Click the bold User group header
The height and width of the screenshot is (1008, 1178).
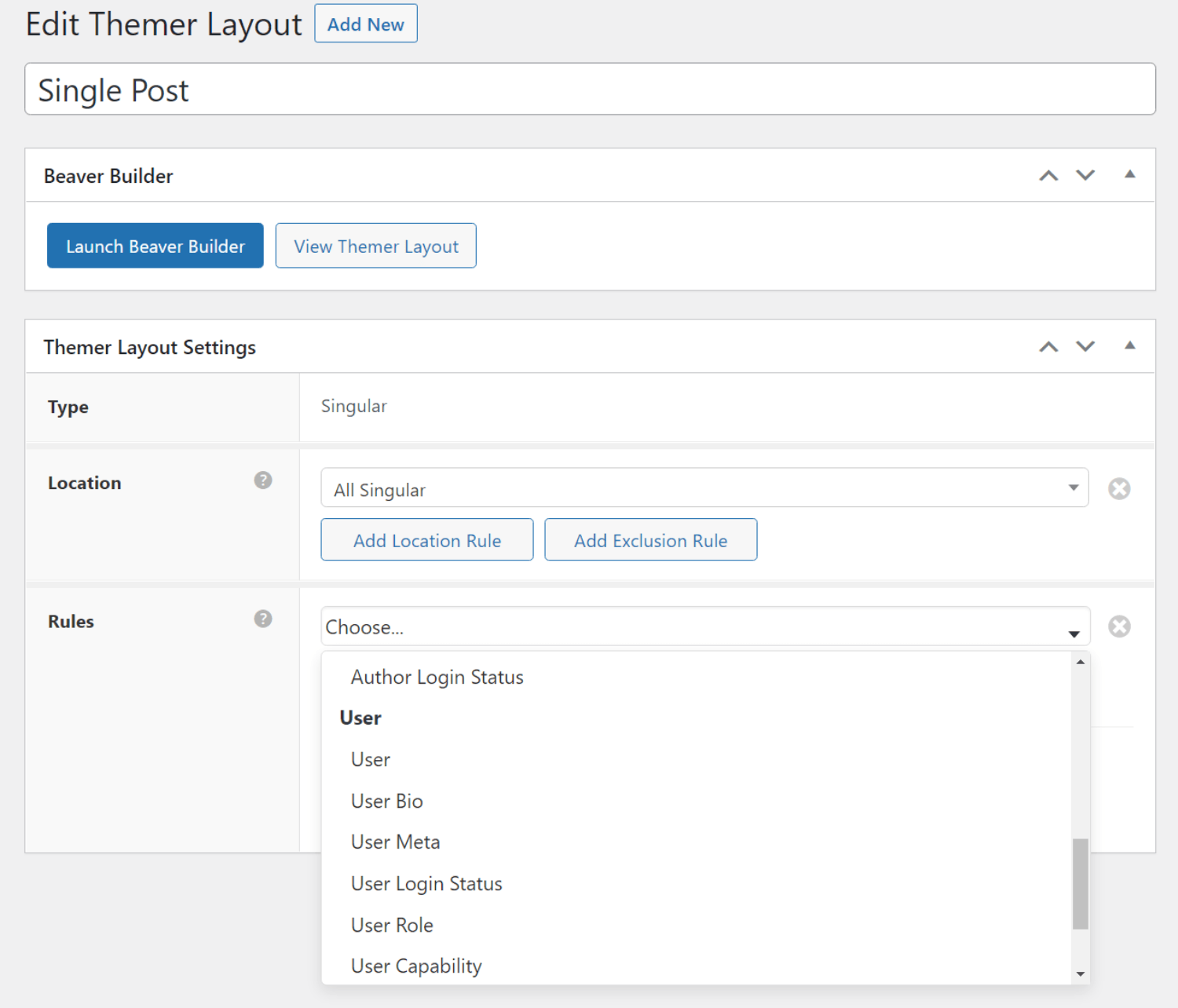(360, 718)
